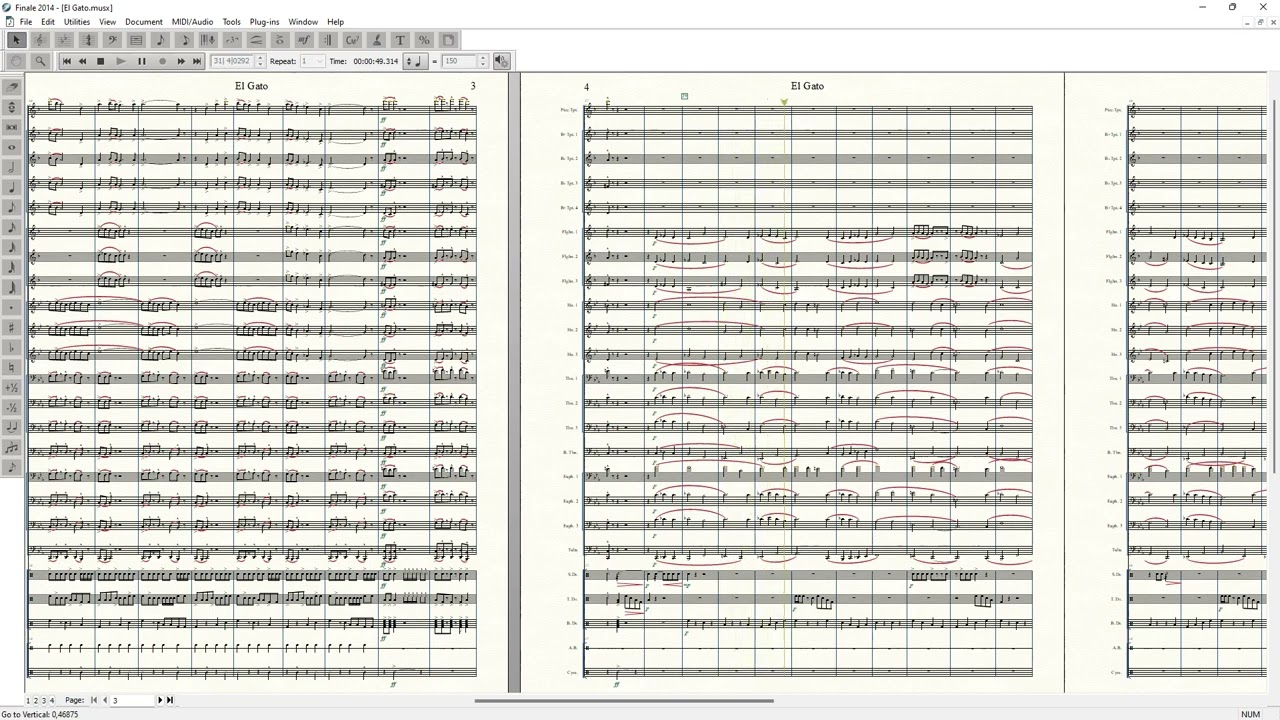Toggle the augmentation dot entry
The width and height of the screenshot is (1280, 720).
[12, 307]
